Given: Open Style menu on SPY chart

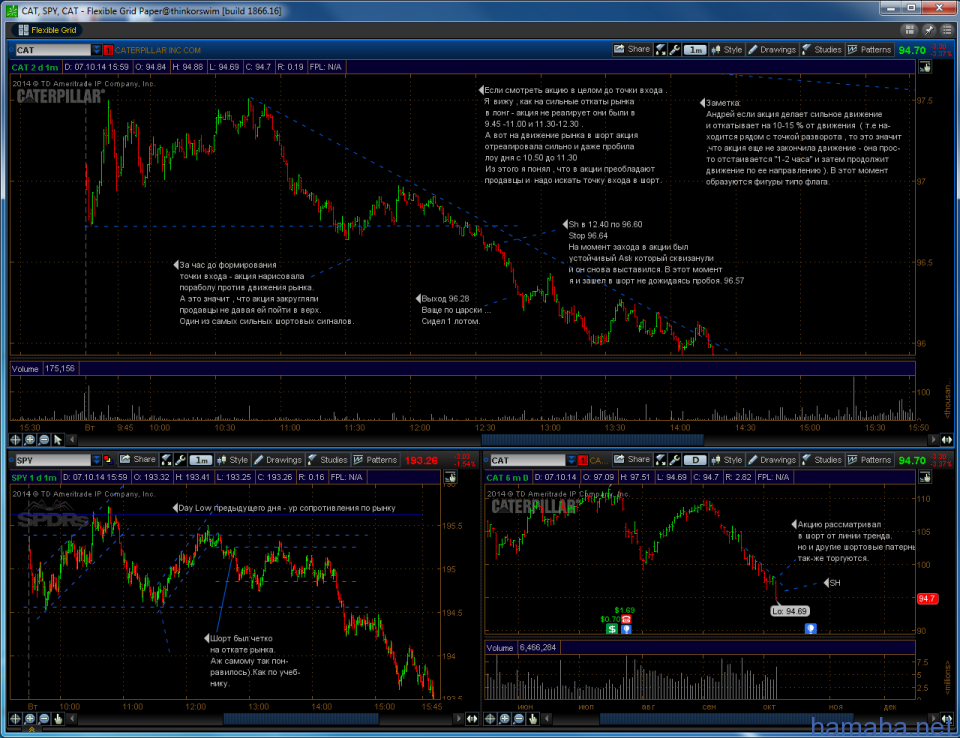Looking at the screenshot, I should pos(233,460).
